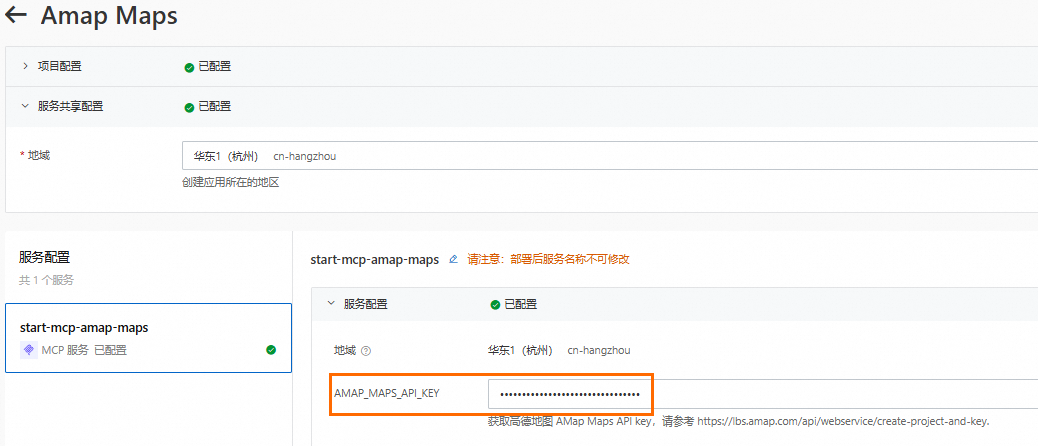Collapse the 服务配置 panel chevron
This screenshot has height=446, width=1038.
(331, 304)
